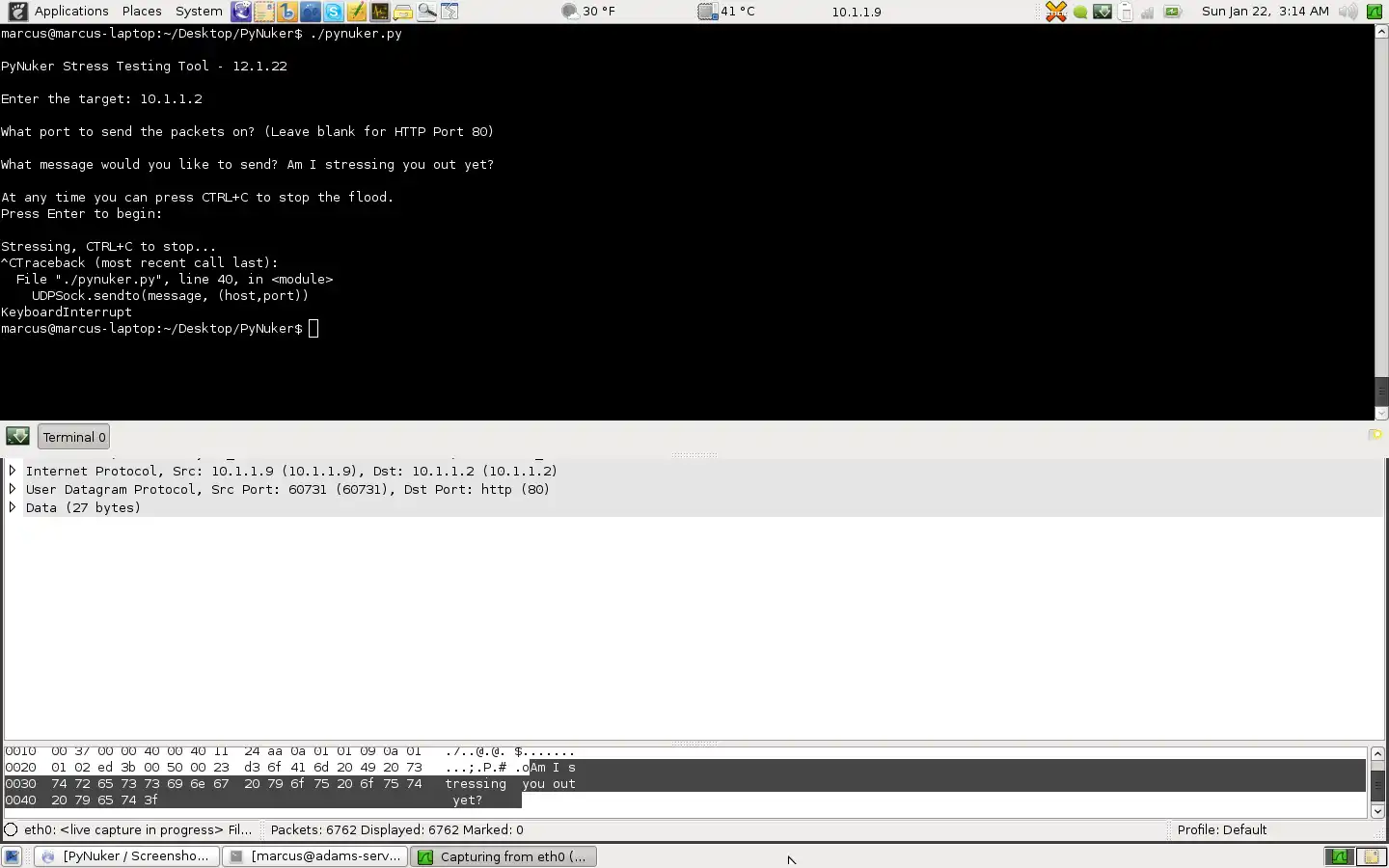Switch to the PyNuker / Screenshots taskbar window
The image size is (1389, 868).
[126, 856]
